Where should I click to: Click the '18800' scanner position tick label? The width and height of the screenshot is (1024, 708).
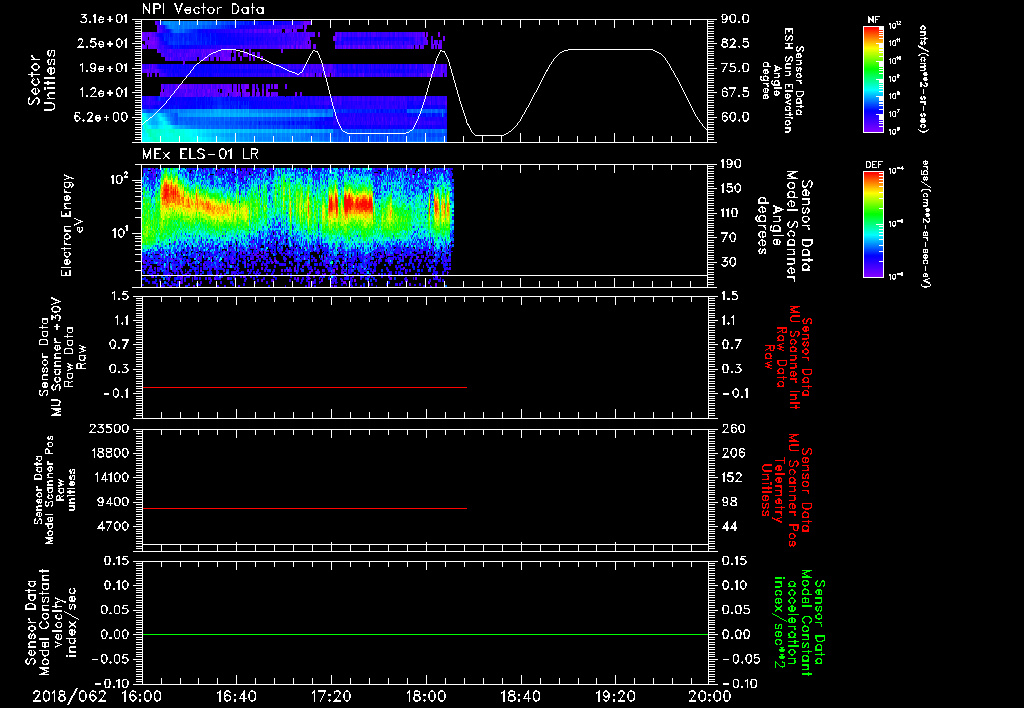point(109,453)
